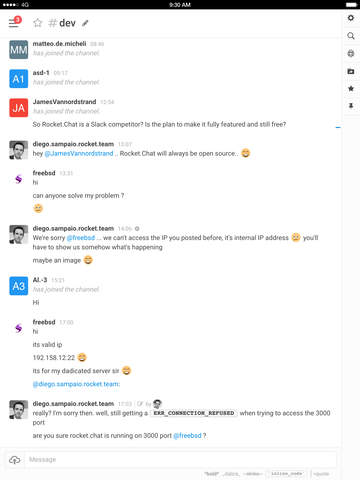This screenshot has height=480, width=360.
Task: Show starred messages in right sidebar
Action: pyautogui.click(x=351, y=89)
